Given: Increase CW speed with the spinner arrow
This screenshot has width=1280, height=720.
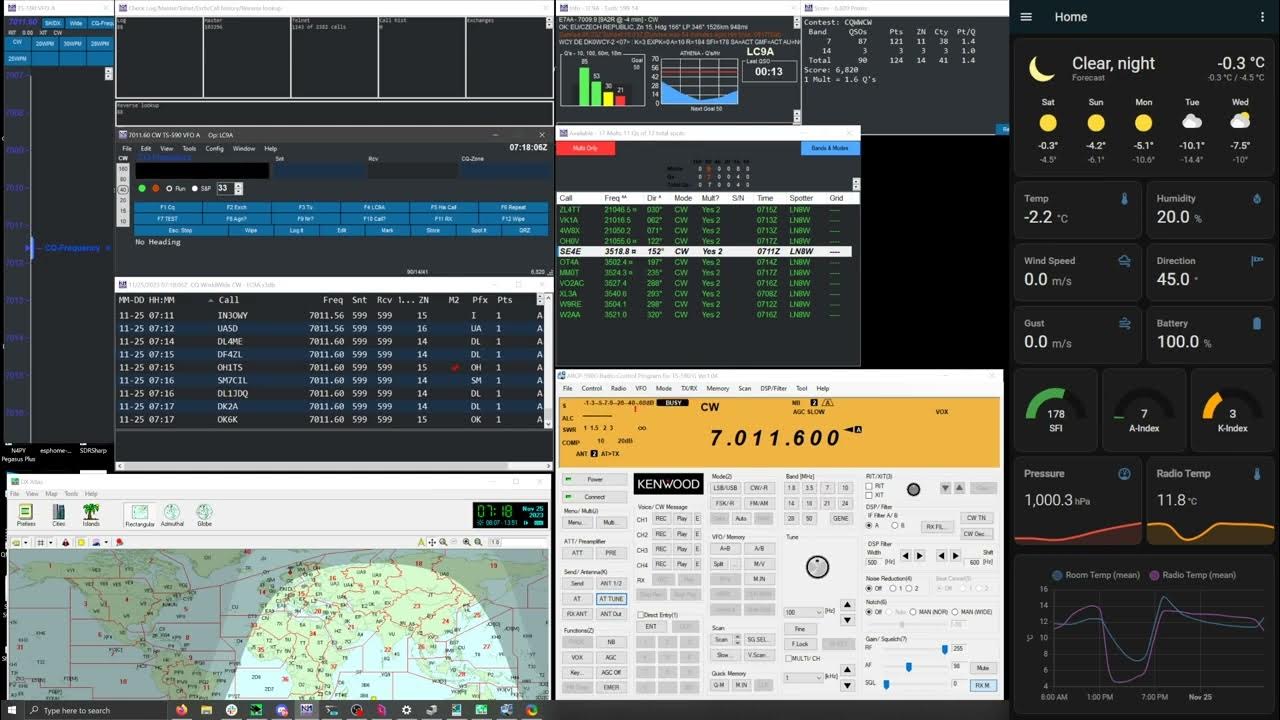Looking at the screenshot, I should (238, 185).
